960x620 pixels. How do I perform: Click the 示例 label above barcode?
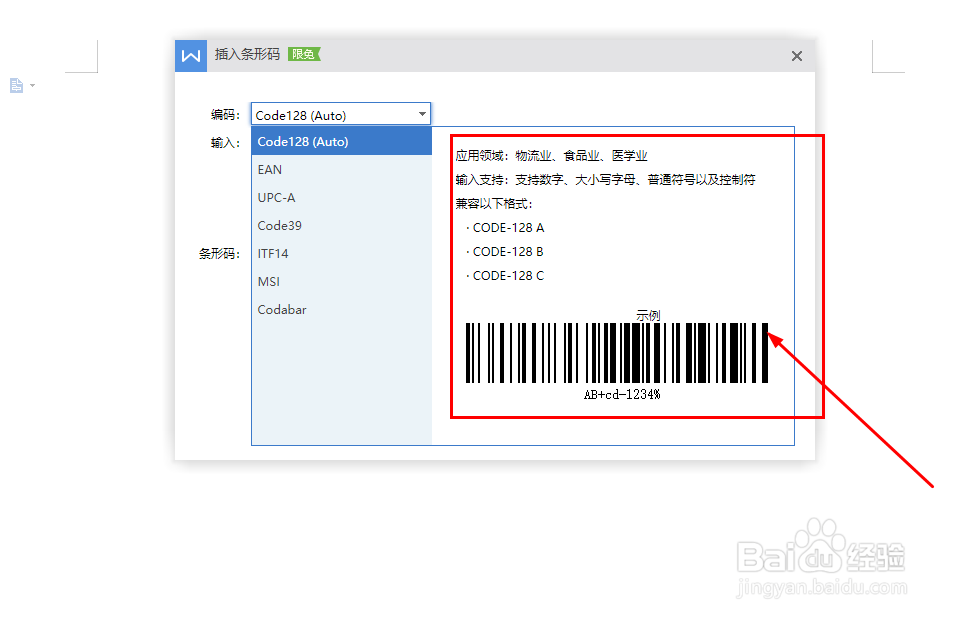648,315
